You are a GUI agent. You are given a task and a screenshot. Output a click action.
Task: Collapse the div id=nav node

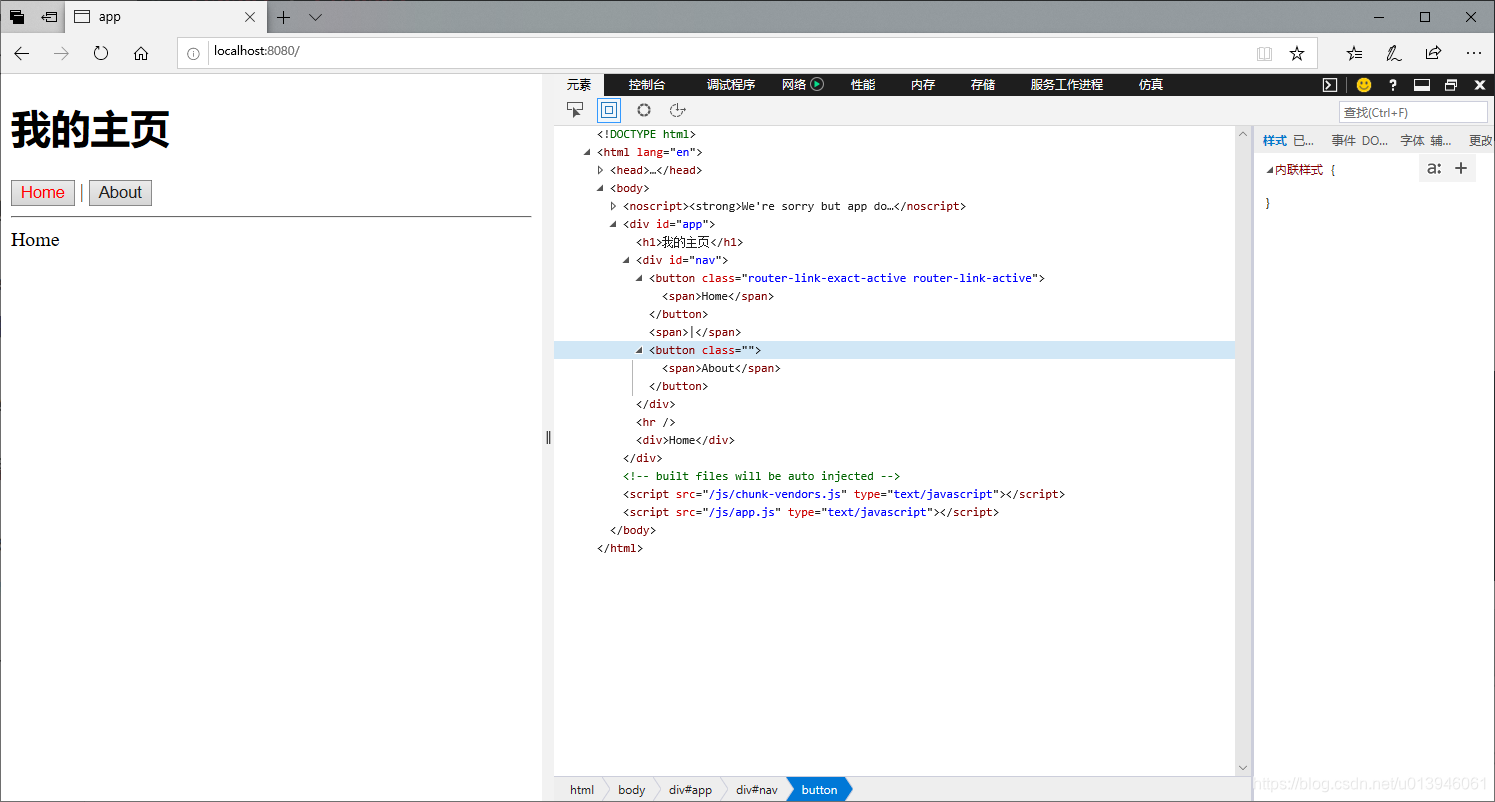pos(626,260)
